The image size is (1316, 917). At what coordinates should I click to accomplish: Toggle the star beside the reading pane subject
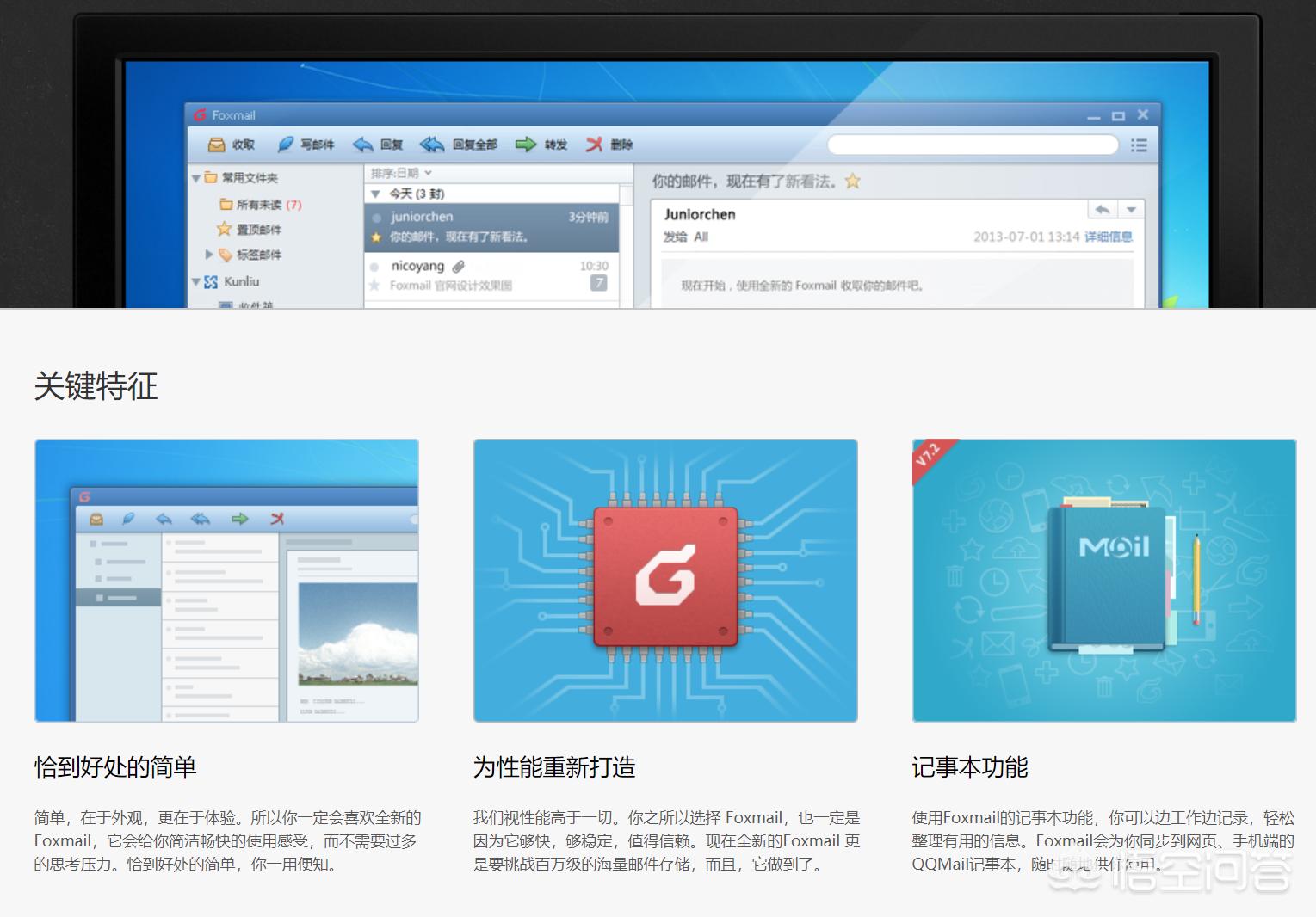pos(853,181)
